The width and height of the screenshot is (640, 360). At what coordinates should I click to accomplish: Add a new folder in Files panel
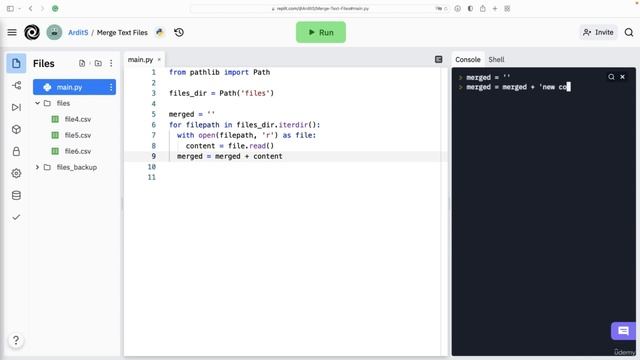98,63
